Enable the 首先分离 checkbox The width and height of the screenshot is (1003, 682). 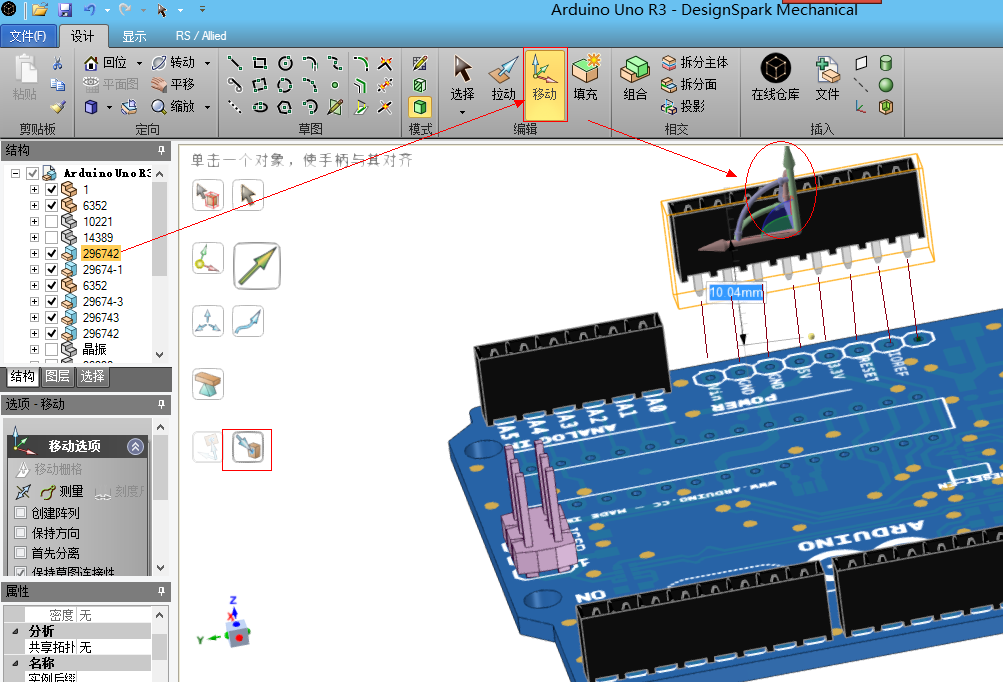[20, 552]
